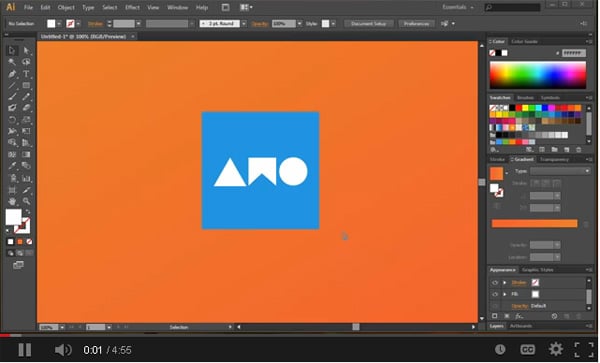Select the Lasso tool
The height and width of the screenshot is (363, 600).
tap(26, 62)
